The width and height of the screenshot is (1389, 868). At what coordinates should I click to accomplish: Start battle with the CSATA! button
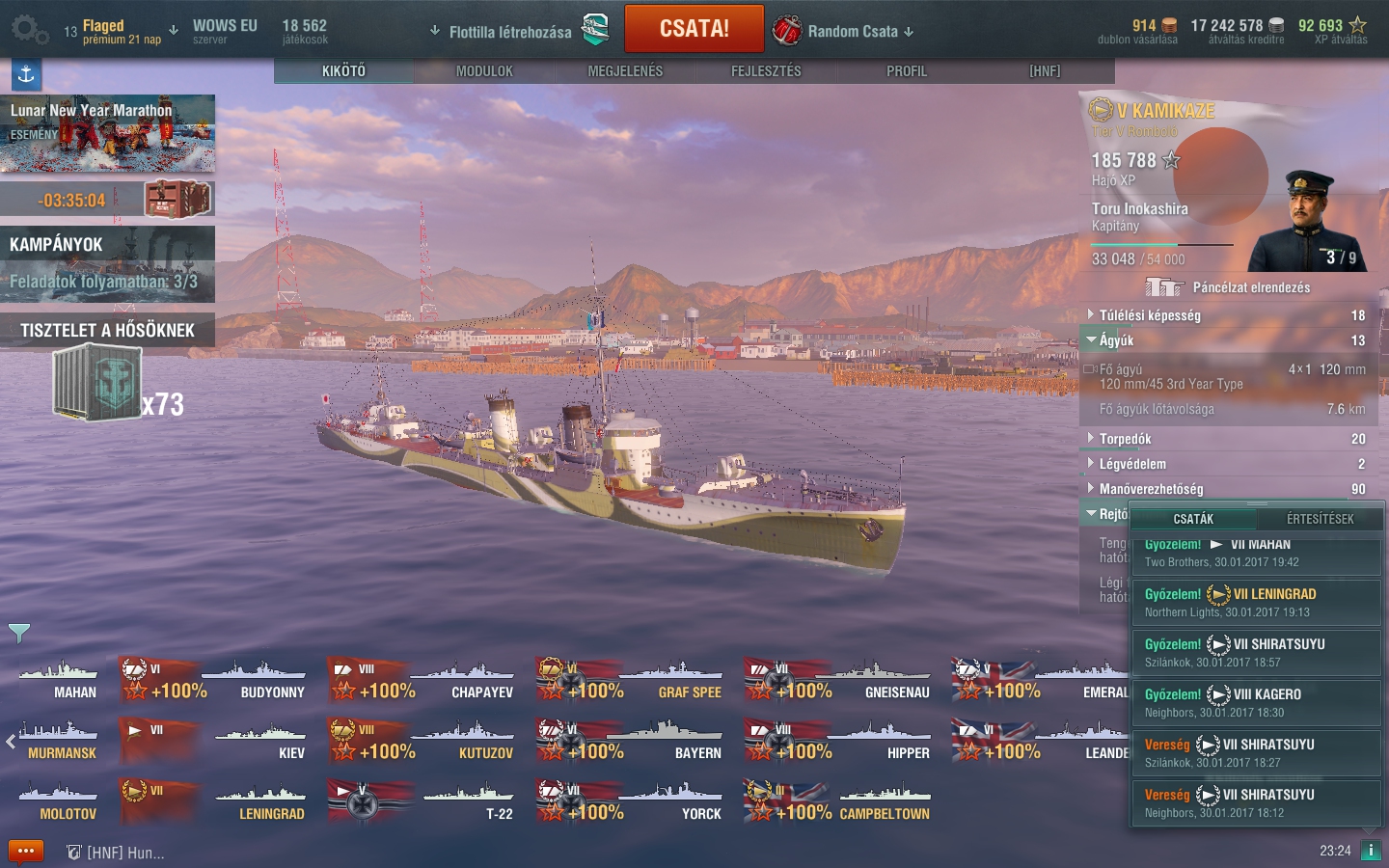[x=694, y=29]
